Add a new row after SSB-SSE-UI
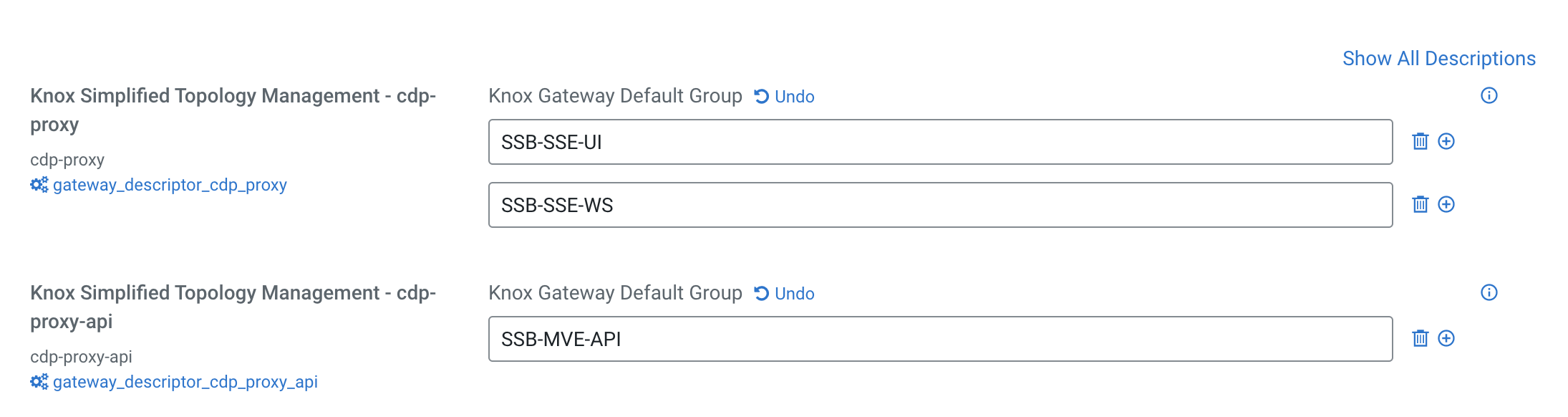 coord(1446,141)
